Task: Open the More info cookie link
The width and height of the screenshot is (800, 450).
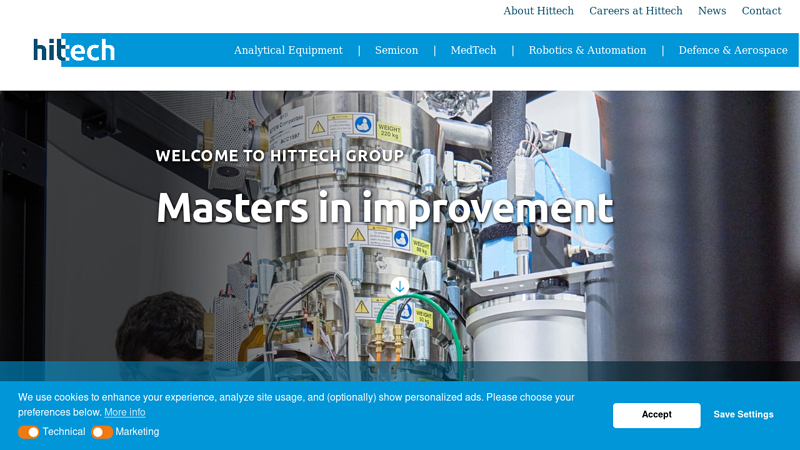Action: (x=125, y=412)
